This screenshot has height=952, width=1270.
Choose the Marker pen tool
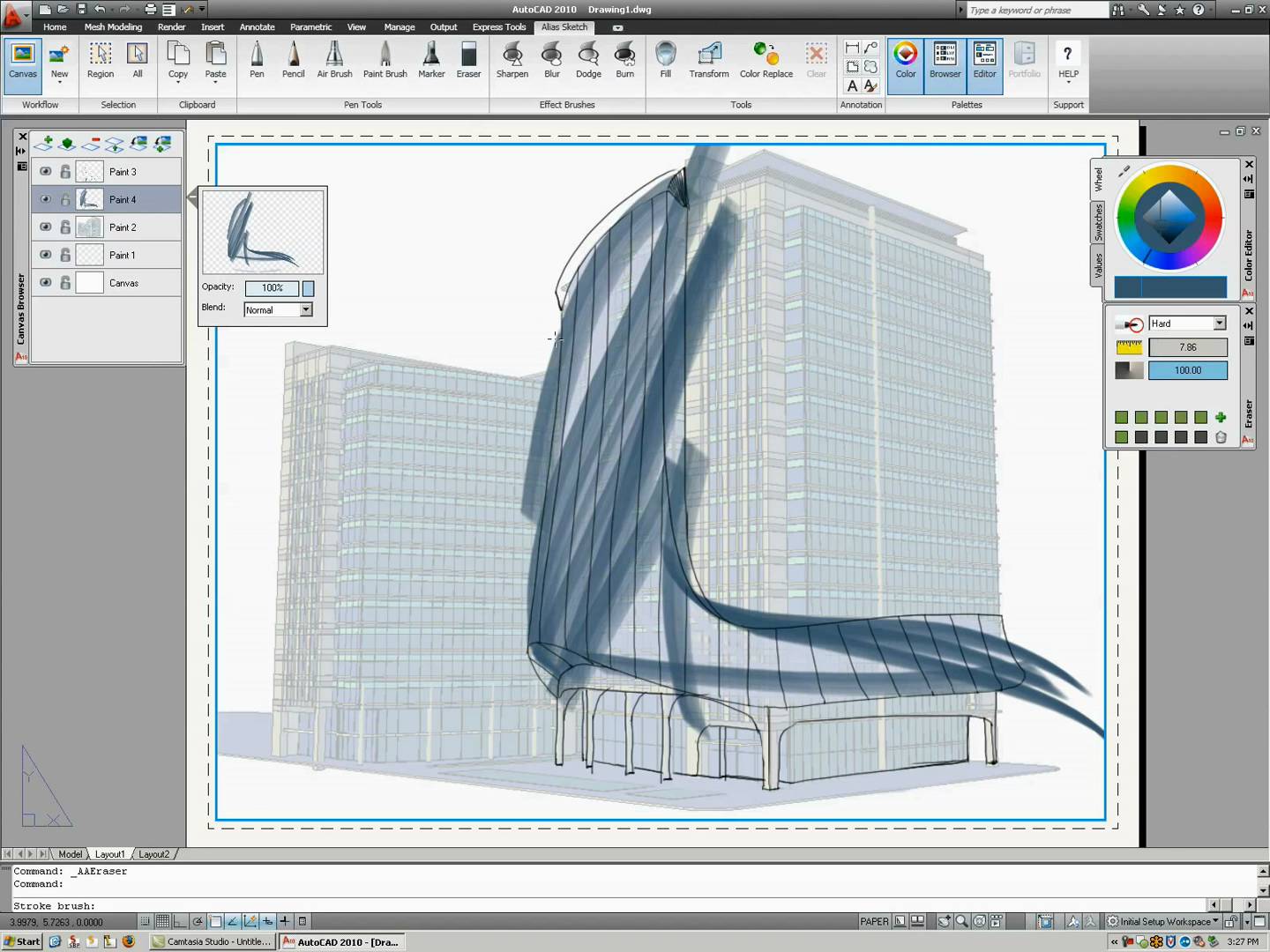(x=431, y=61)
